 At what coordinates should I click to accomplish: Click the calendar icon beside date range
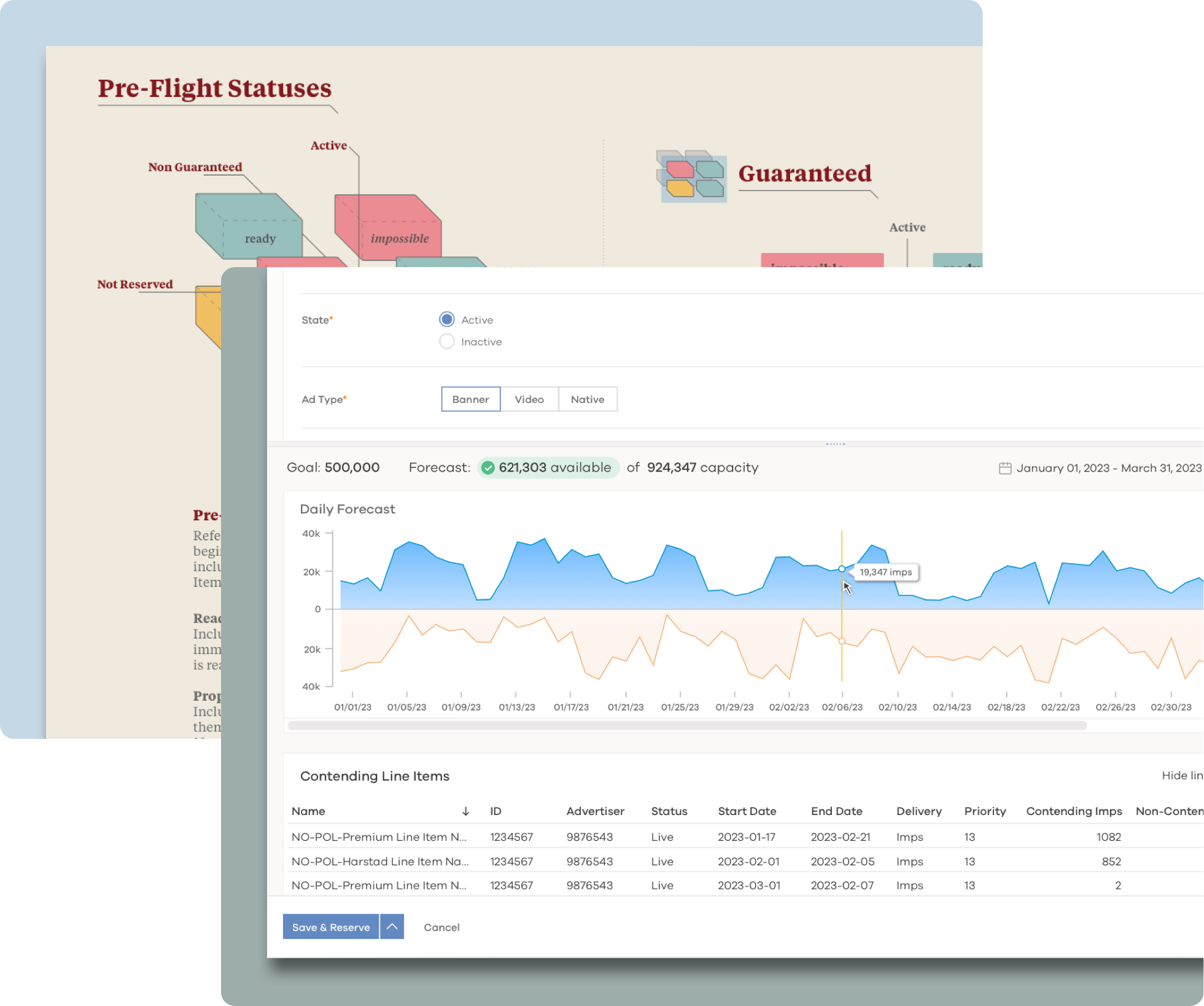pyautogui.click(x=1004, y=469)
